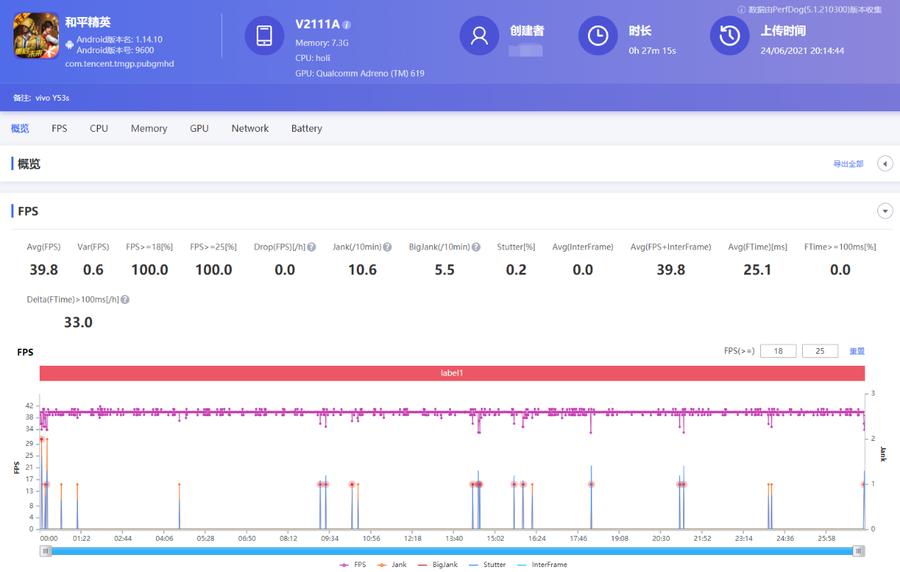
Task: Click the upload time history icon
Action: coord(729,36)
